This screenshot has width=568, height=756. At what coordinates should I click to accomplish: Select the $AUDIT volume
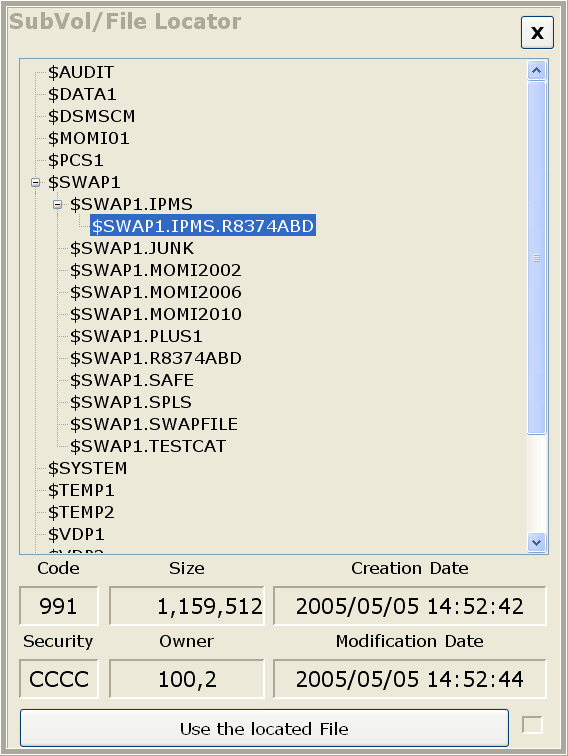pyautogui.click(x=81, y=72)
